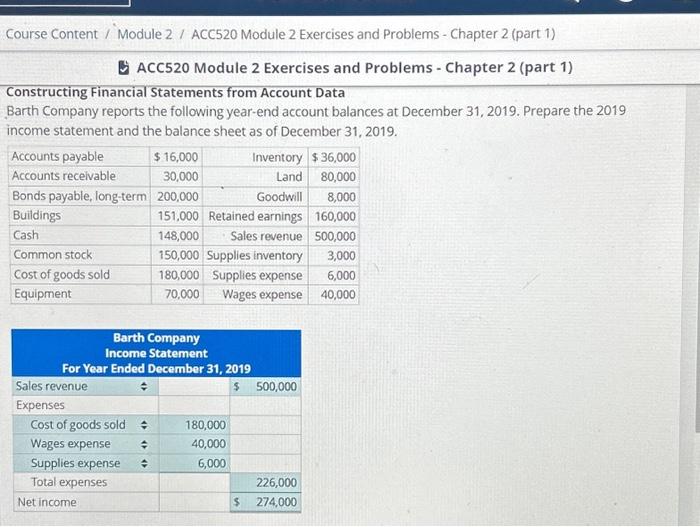
Task: Select the 'Goodwill' table cell
Action: (255, 197)
